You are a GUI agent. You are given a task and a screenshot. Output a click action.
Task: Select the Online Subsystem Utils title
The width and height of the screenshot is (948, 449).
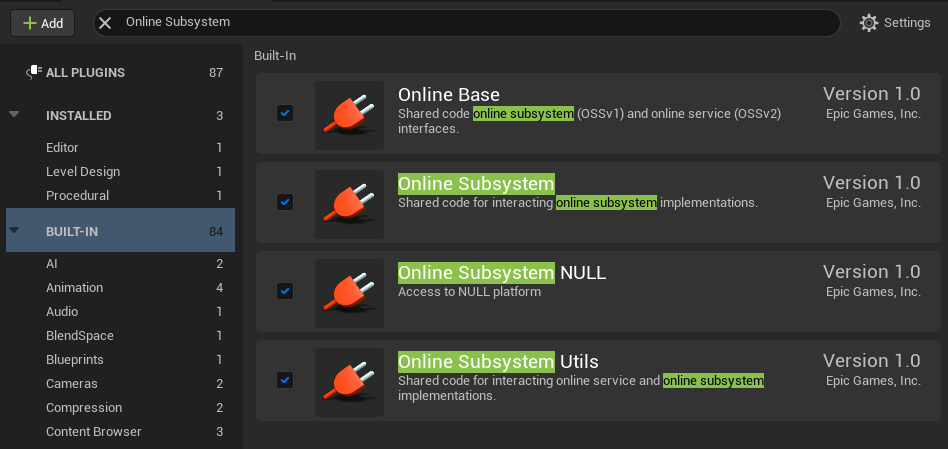(x=498, y=361)
